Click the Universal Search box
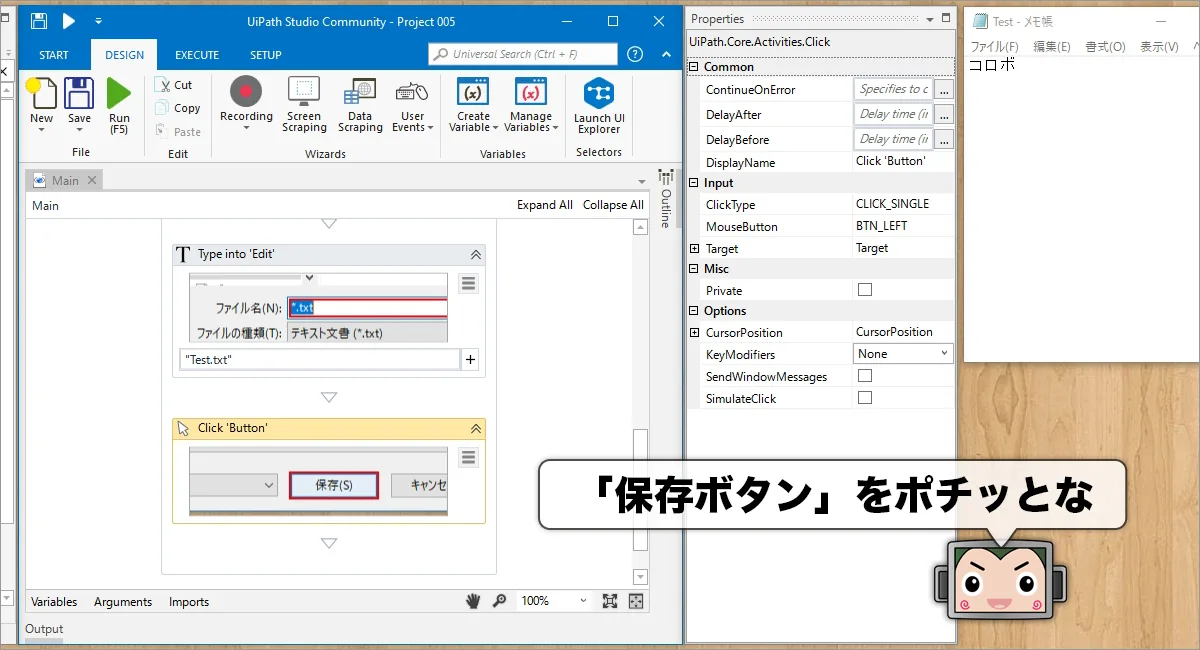1200x650 pixels. (x=523, y=54)
